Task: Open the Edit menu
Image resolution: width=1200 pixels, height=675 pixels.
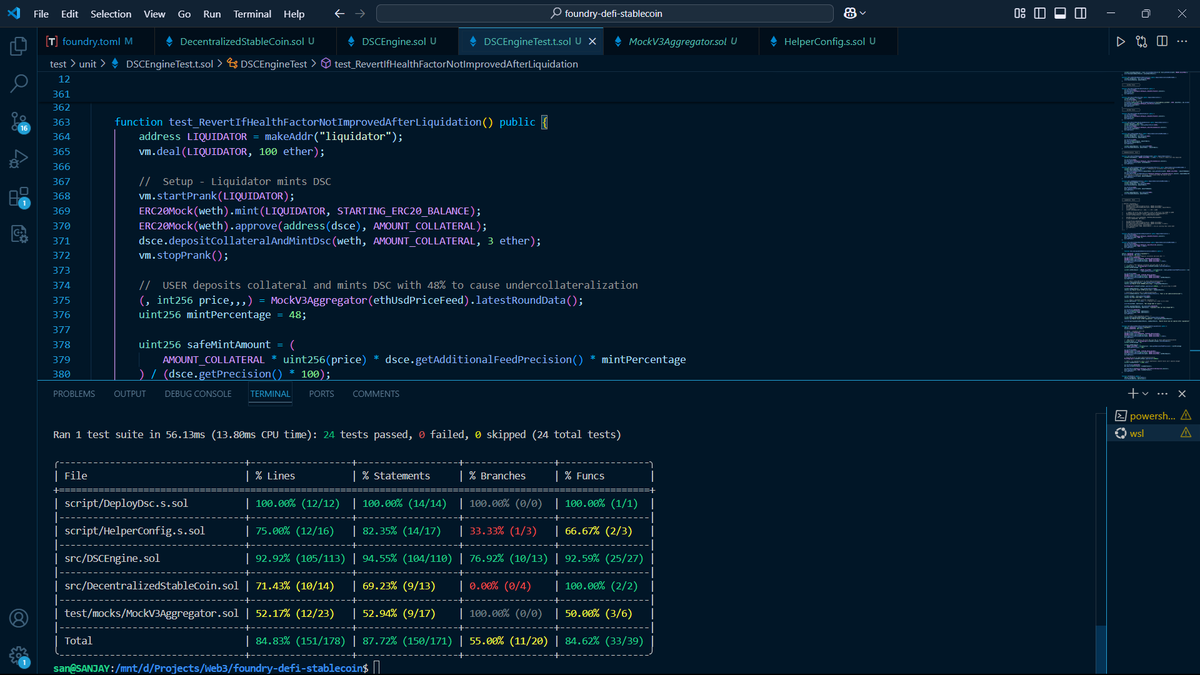Action: (x=70, y=14)
